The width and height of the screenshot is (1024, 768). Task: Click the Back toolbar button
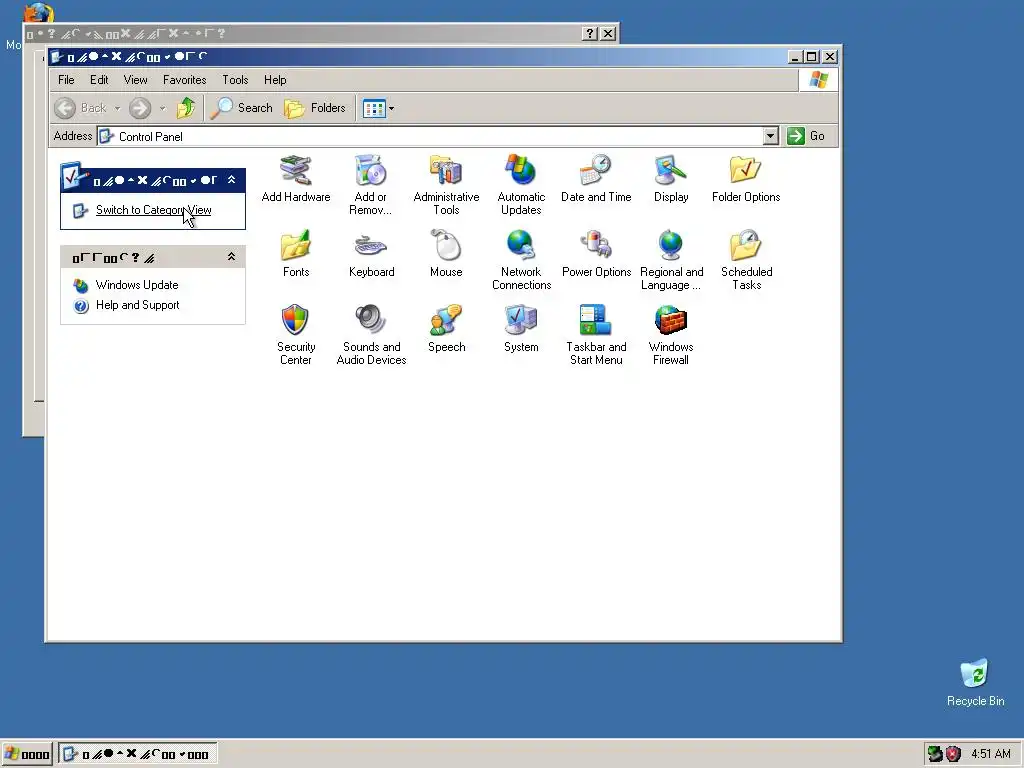point(81,108)
